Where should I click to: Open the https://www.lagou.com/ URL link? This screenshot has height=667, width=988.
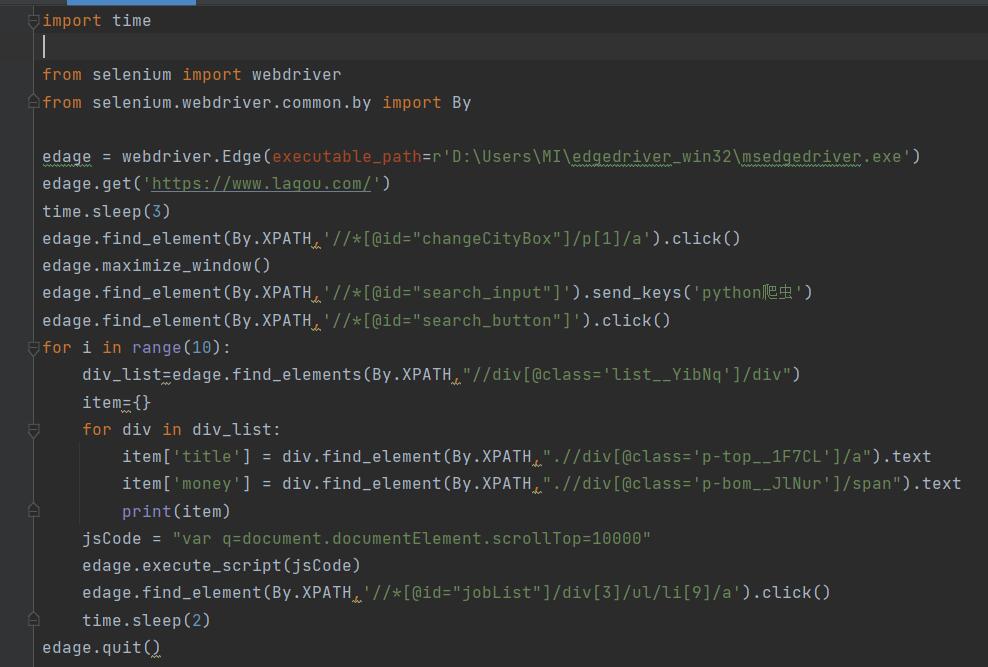pos(262,184)
